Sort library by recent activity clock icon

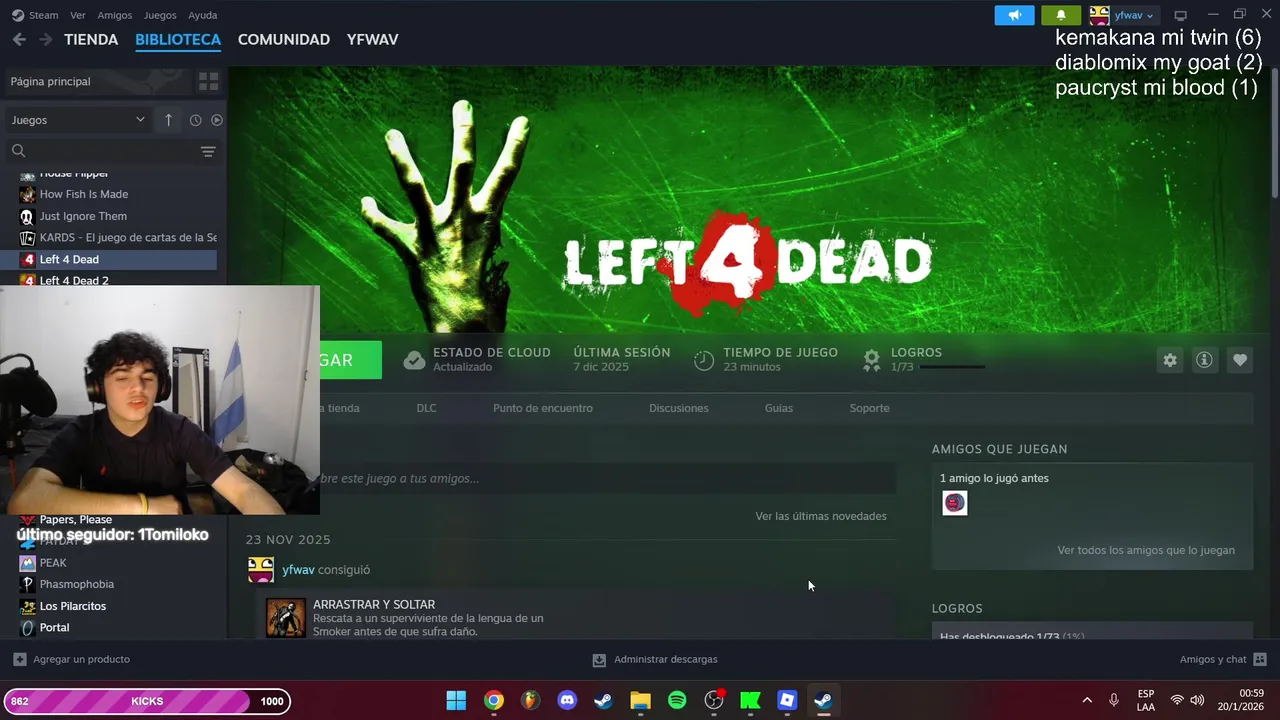click(195, 120)
